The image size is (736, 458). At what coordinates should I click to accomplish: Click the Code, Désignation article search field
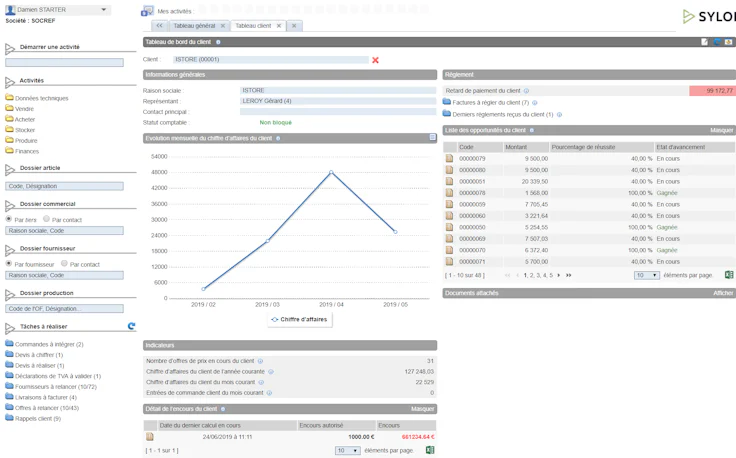click(x=64, y=186)
